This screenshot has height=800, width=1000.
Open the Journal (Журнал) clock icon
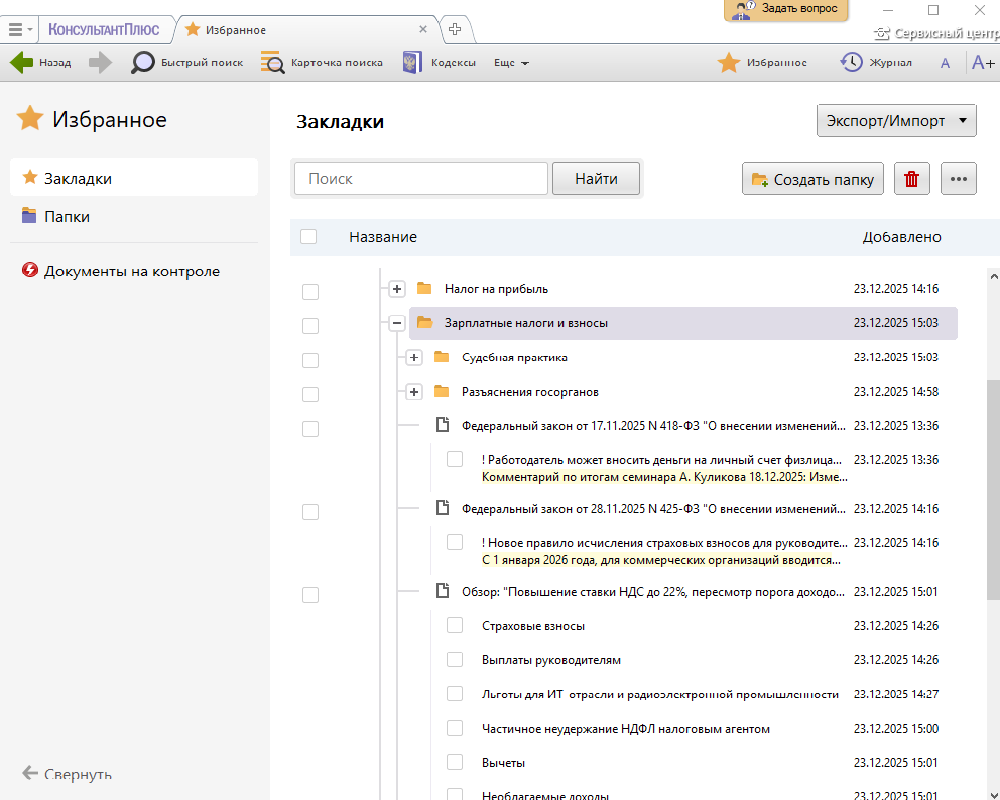(851, 63)
